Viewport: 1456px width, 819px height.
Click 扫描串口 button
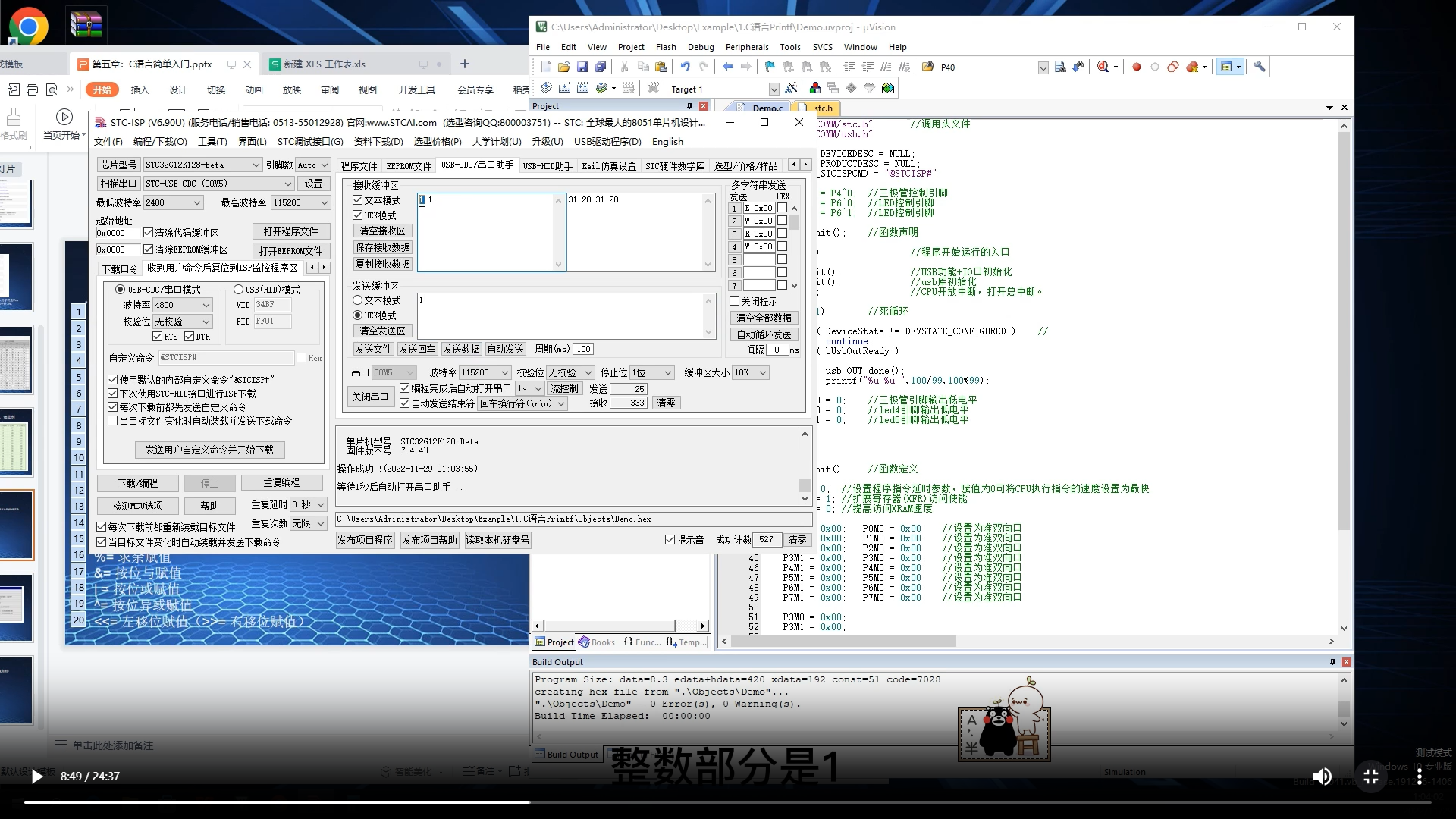click(x=118, y=184)
